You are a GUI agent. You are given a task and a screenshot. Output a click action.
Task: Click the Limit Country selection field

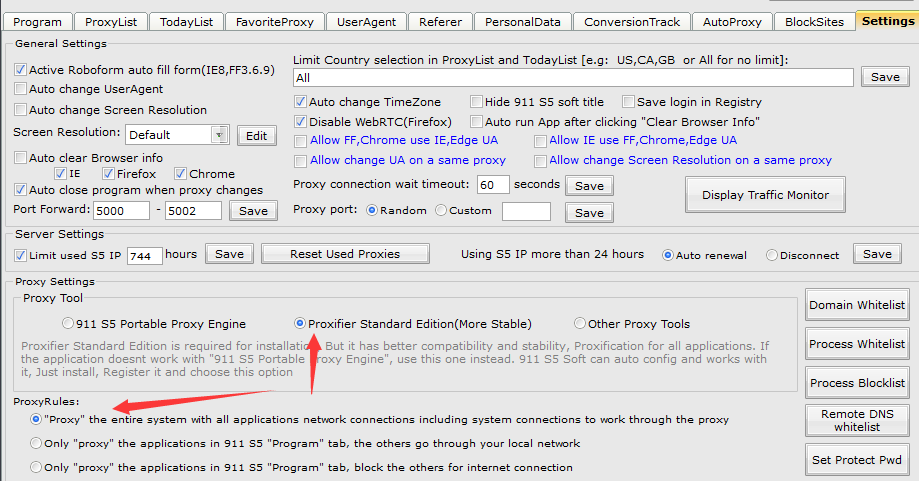[573, 77]
